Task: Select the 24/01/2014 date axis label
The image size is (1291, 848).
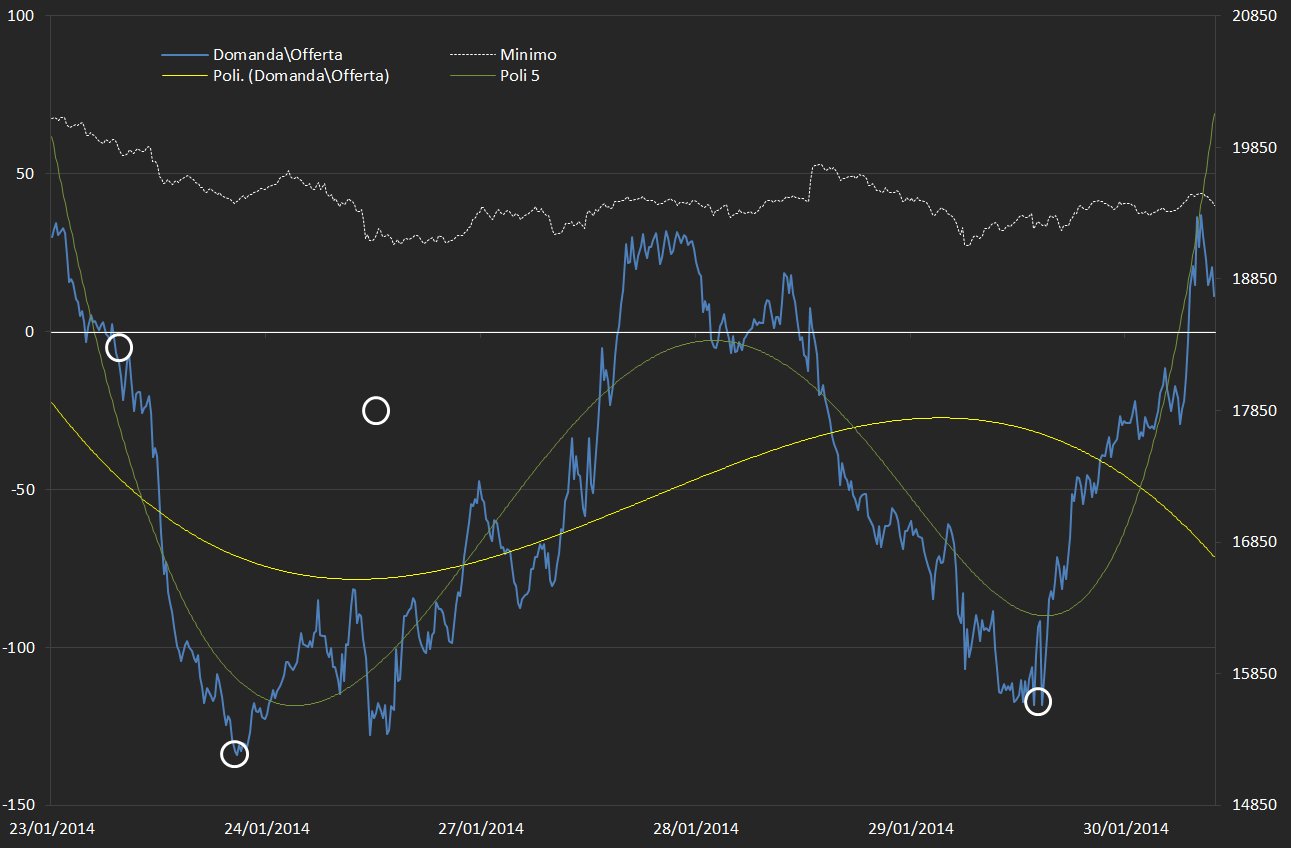Action: tap(267, 829)
